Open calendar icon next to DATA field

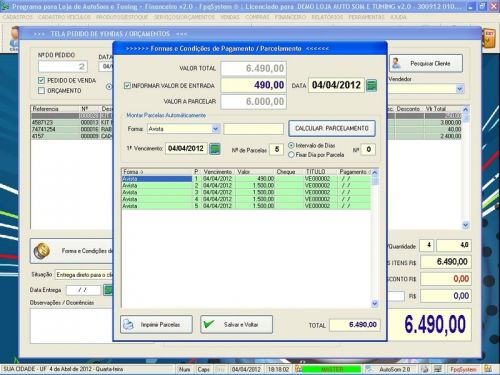(371, 85)
